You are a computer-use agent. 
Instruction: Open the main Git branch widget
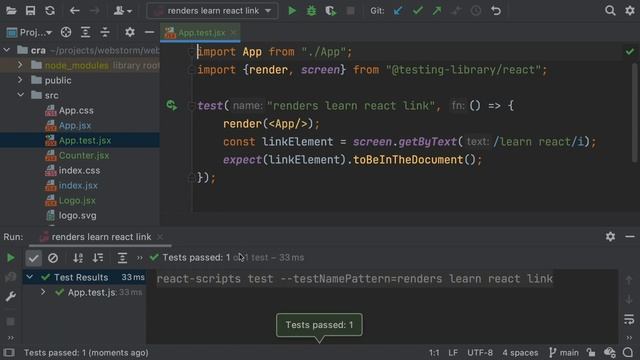tap(564, 353)
